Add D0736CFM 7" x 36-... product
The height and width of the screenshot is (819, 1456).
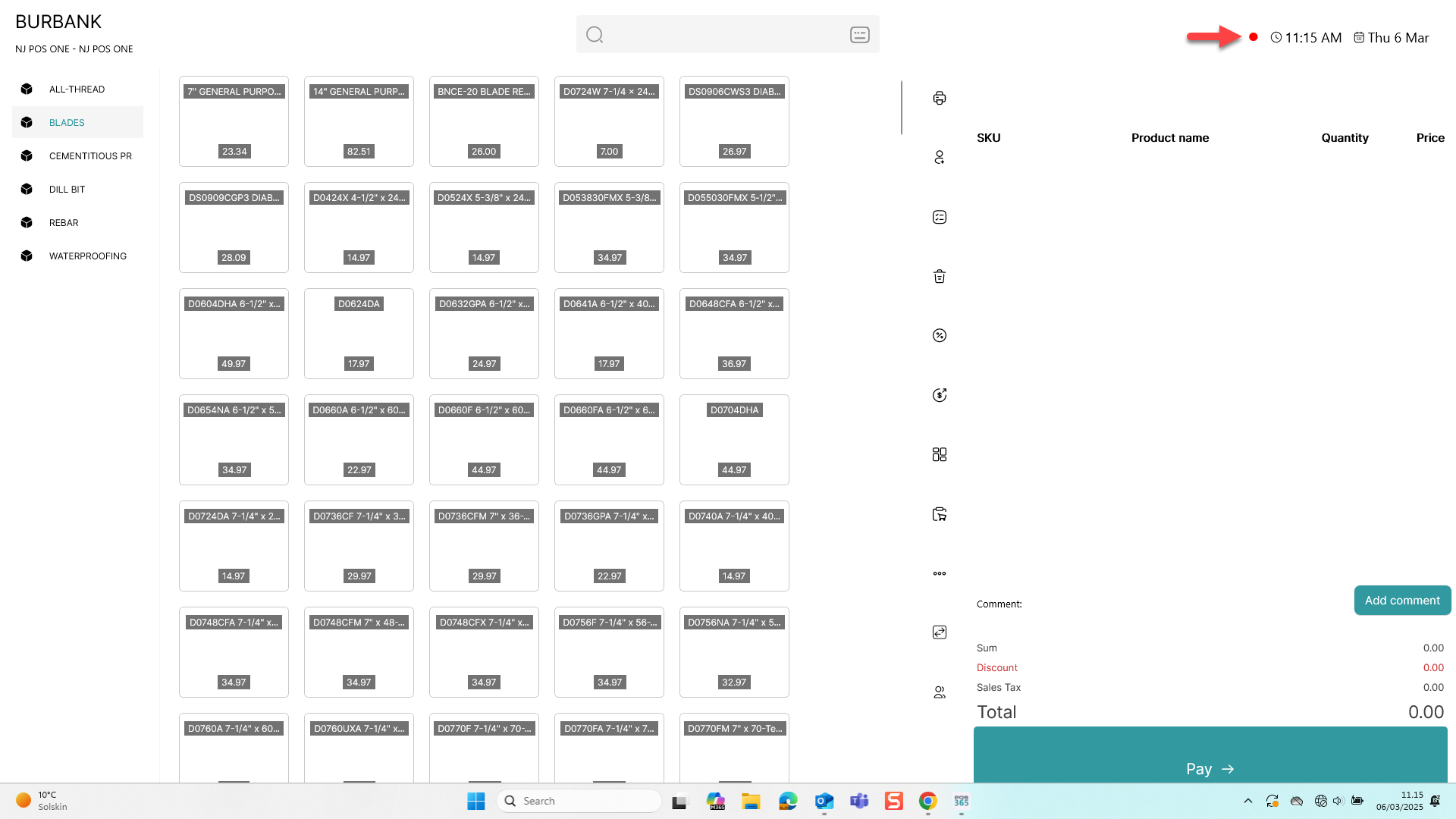(484, 546)
